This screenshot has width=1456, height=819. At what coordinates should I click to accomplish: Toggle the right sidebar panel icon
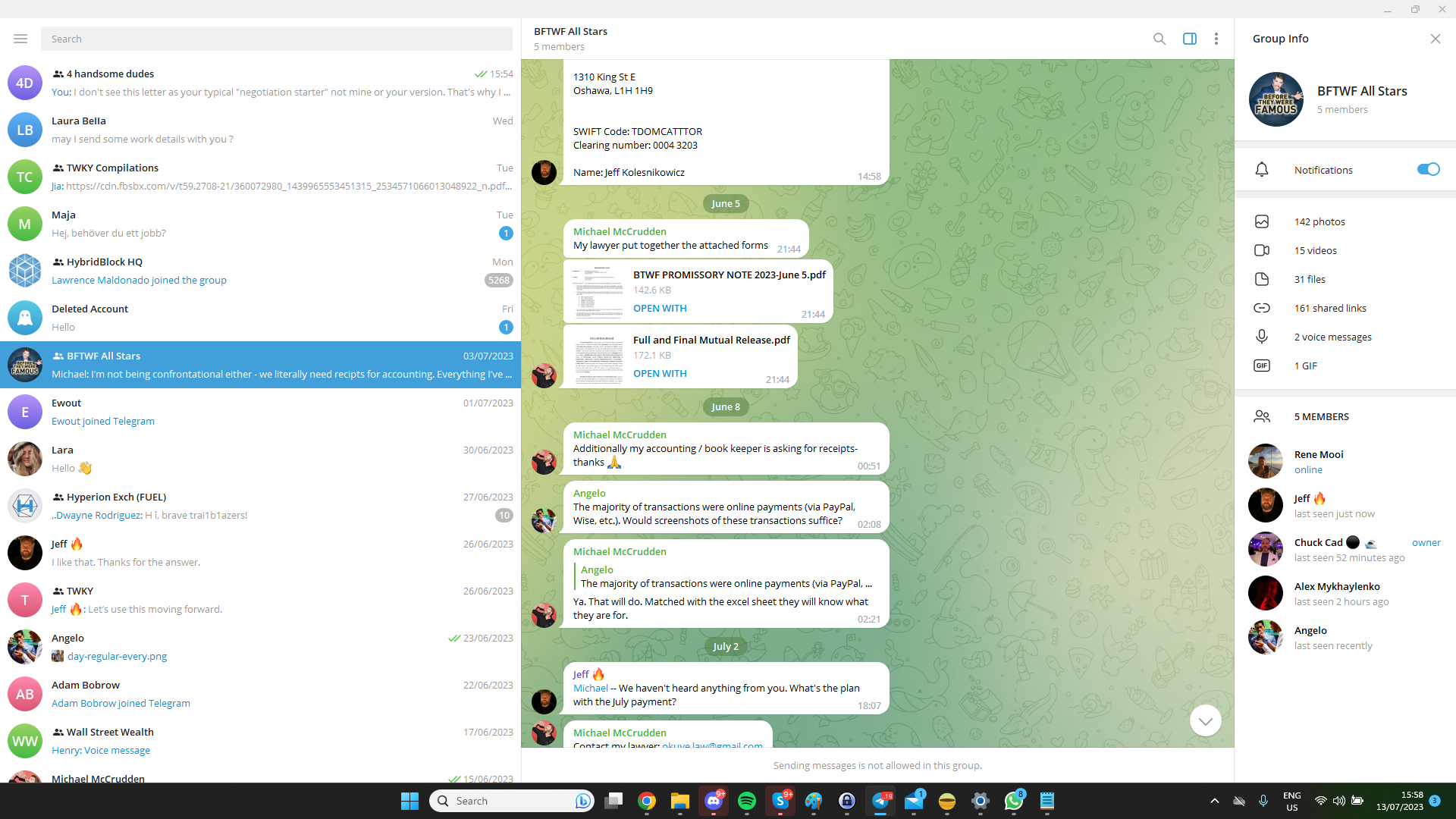point(1189,39)
